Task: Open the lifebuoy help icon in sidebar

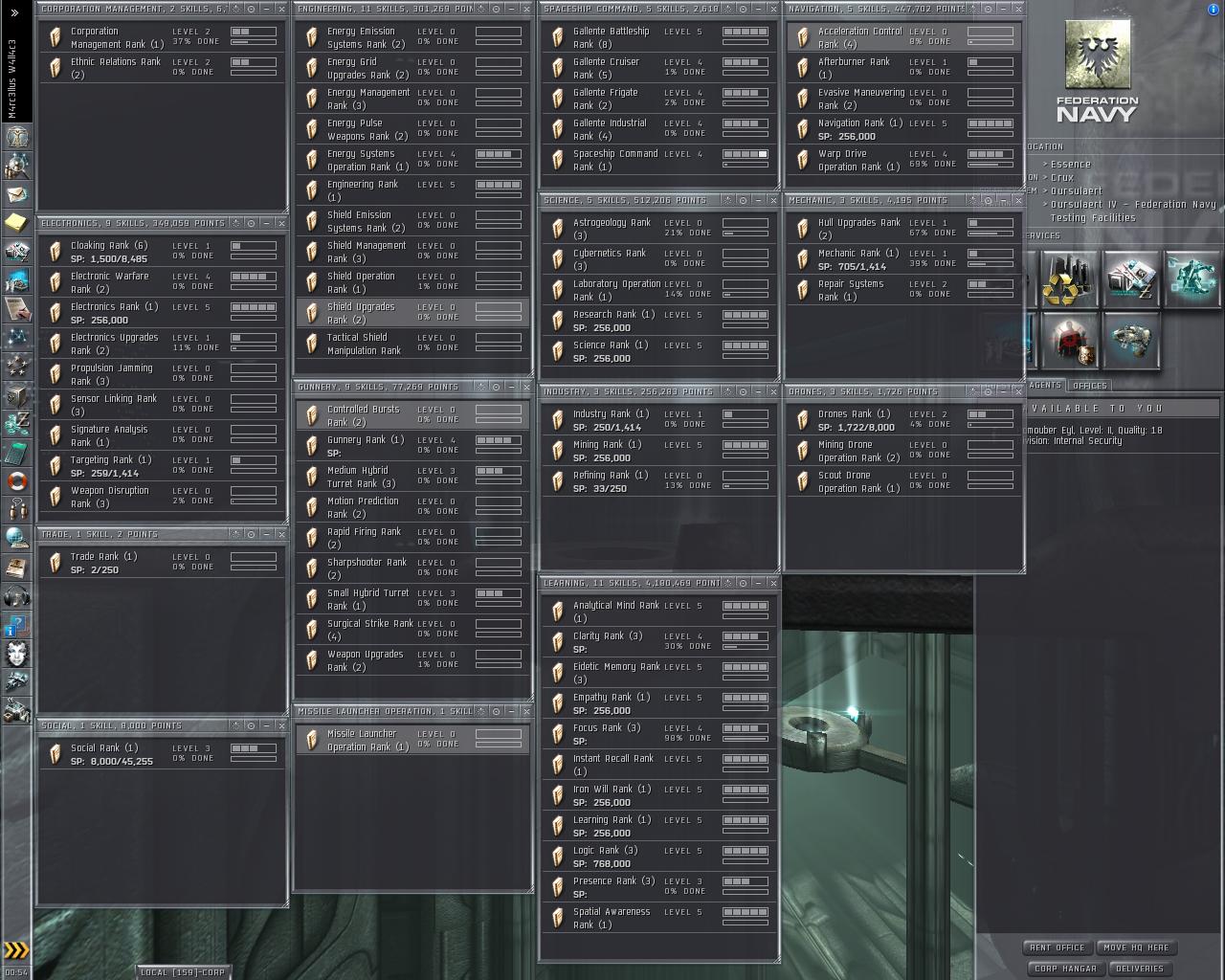Action: click(x=16, y=479)
